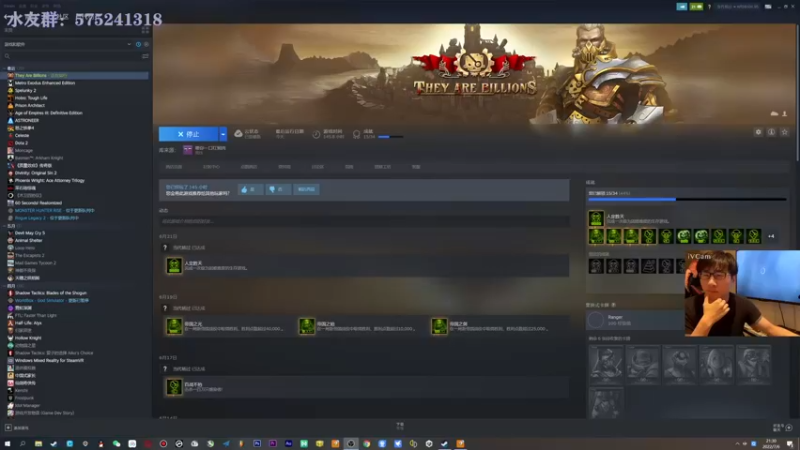Click the blue Stop (停止) button
The height and width of the screenshot is (450, 800).
point(188,134)
